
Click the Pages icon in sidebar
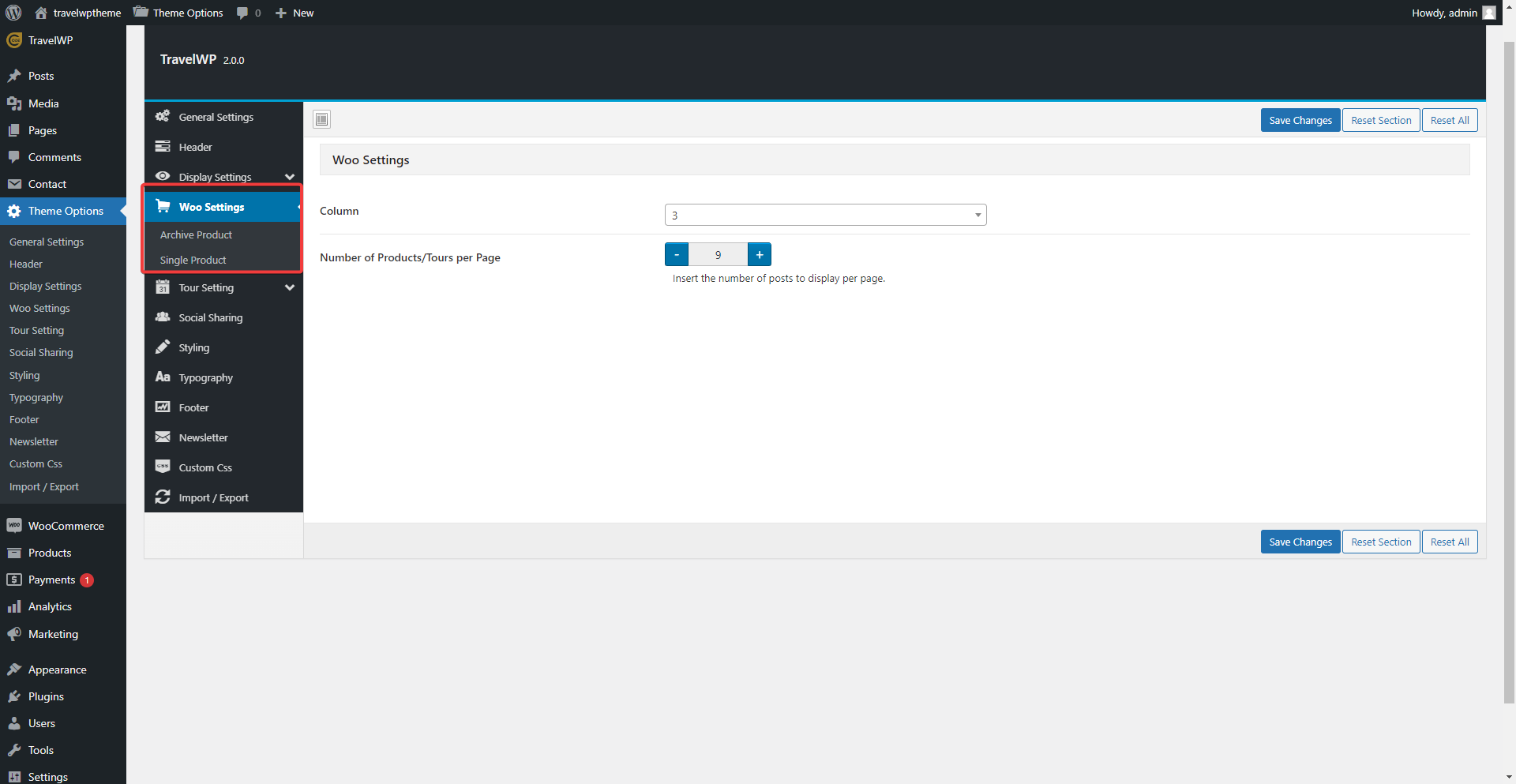(13, 130)
